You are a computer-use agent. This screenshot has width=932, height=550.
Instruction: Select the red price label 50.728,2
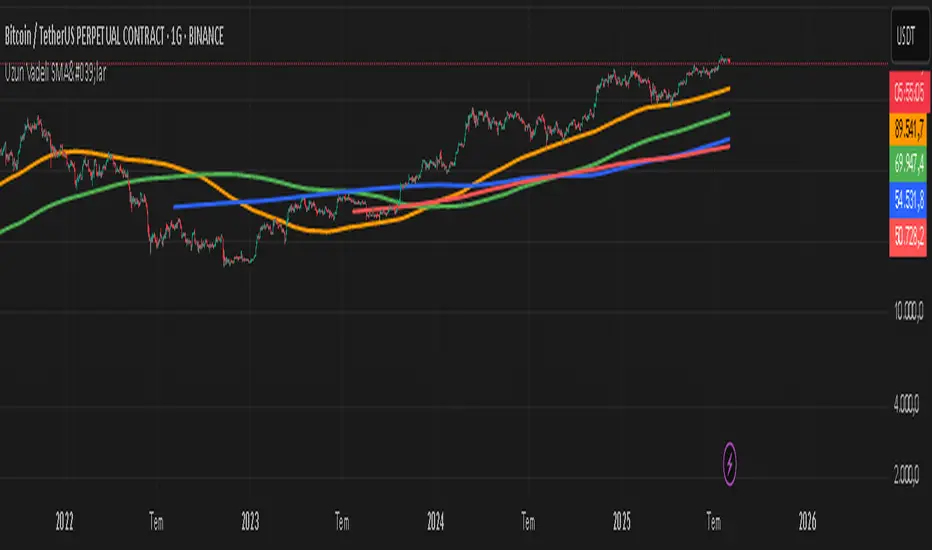[x=908, y=237]
